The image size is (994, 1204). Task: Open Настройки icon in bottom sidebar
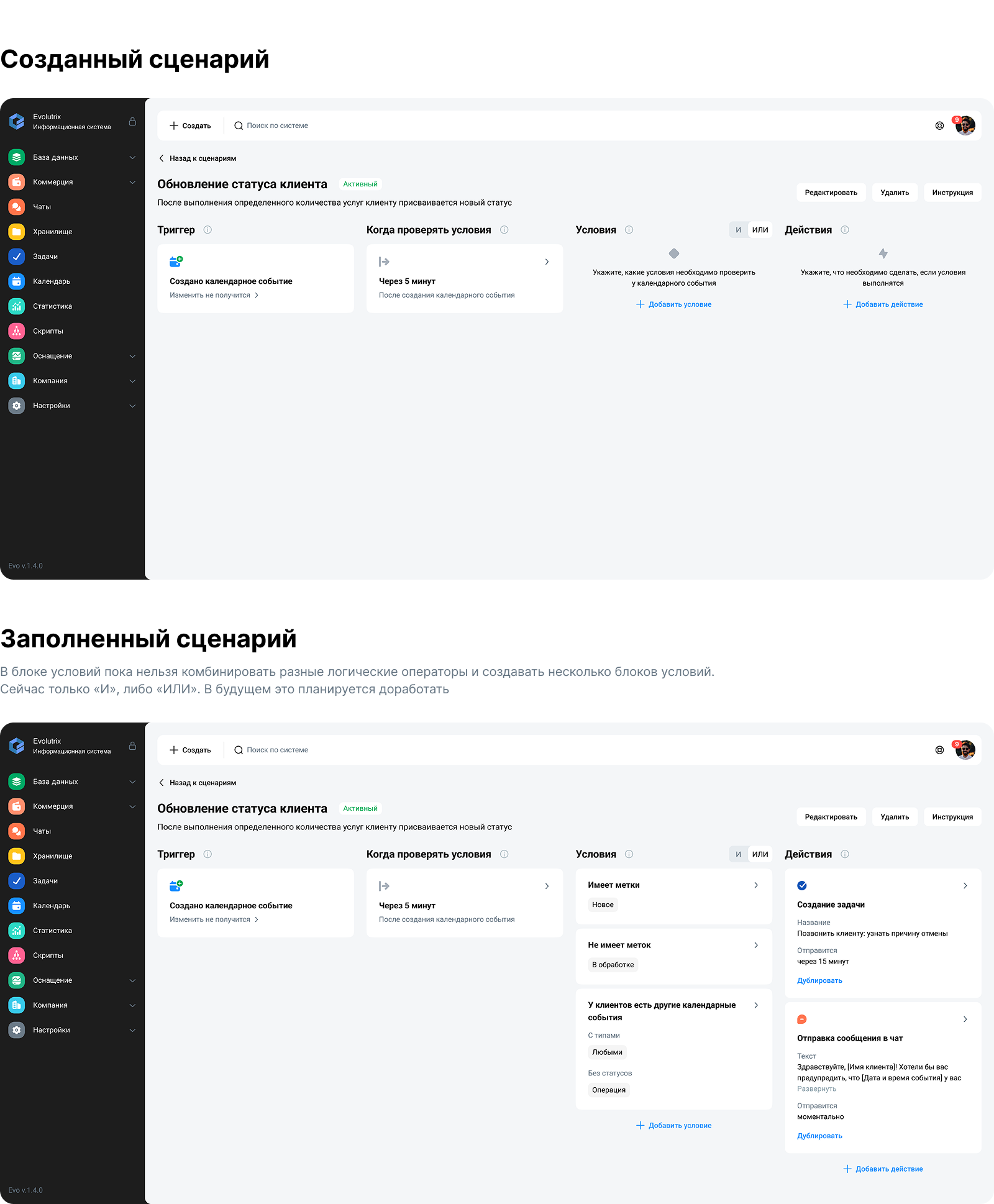pos(17,1030)
